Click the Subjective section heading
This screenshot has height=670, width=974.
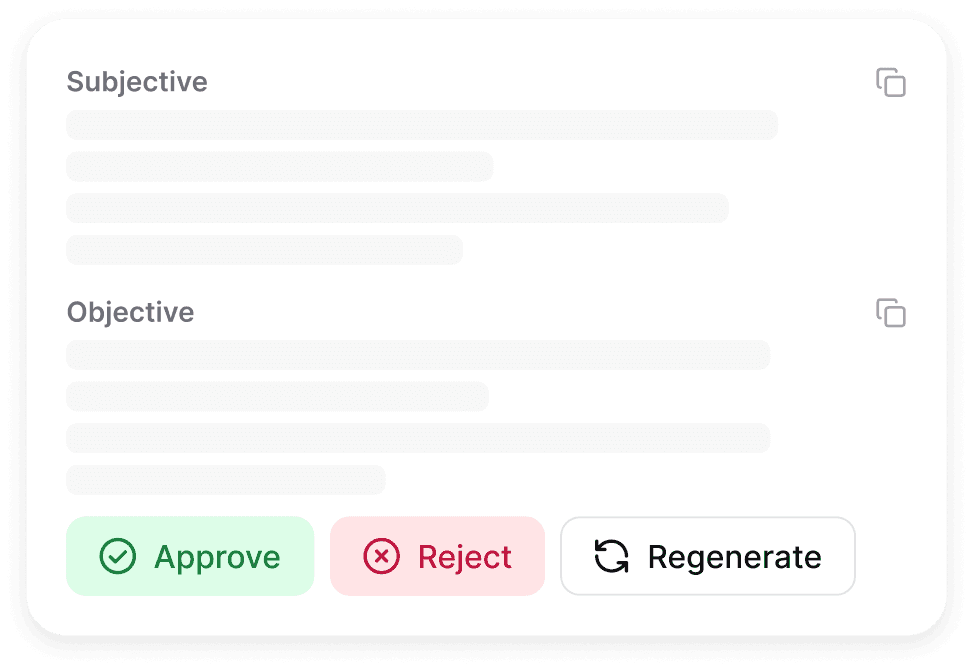[x=137, y=82]
